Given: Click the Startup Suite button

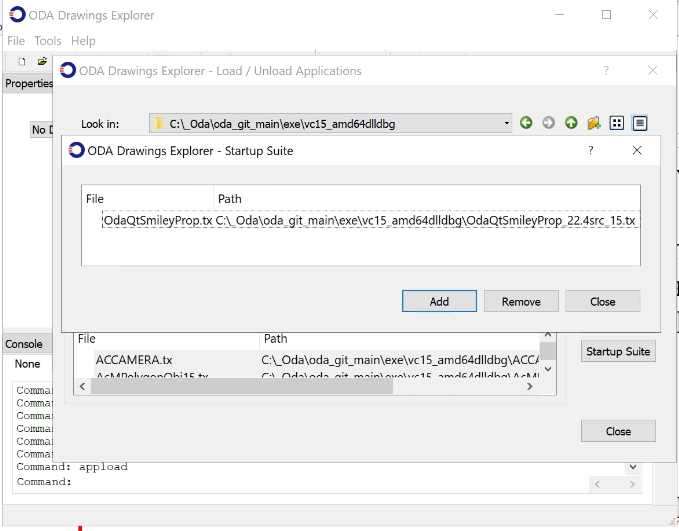Looking at the screenshot, I should (618, 351).
